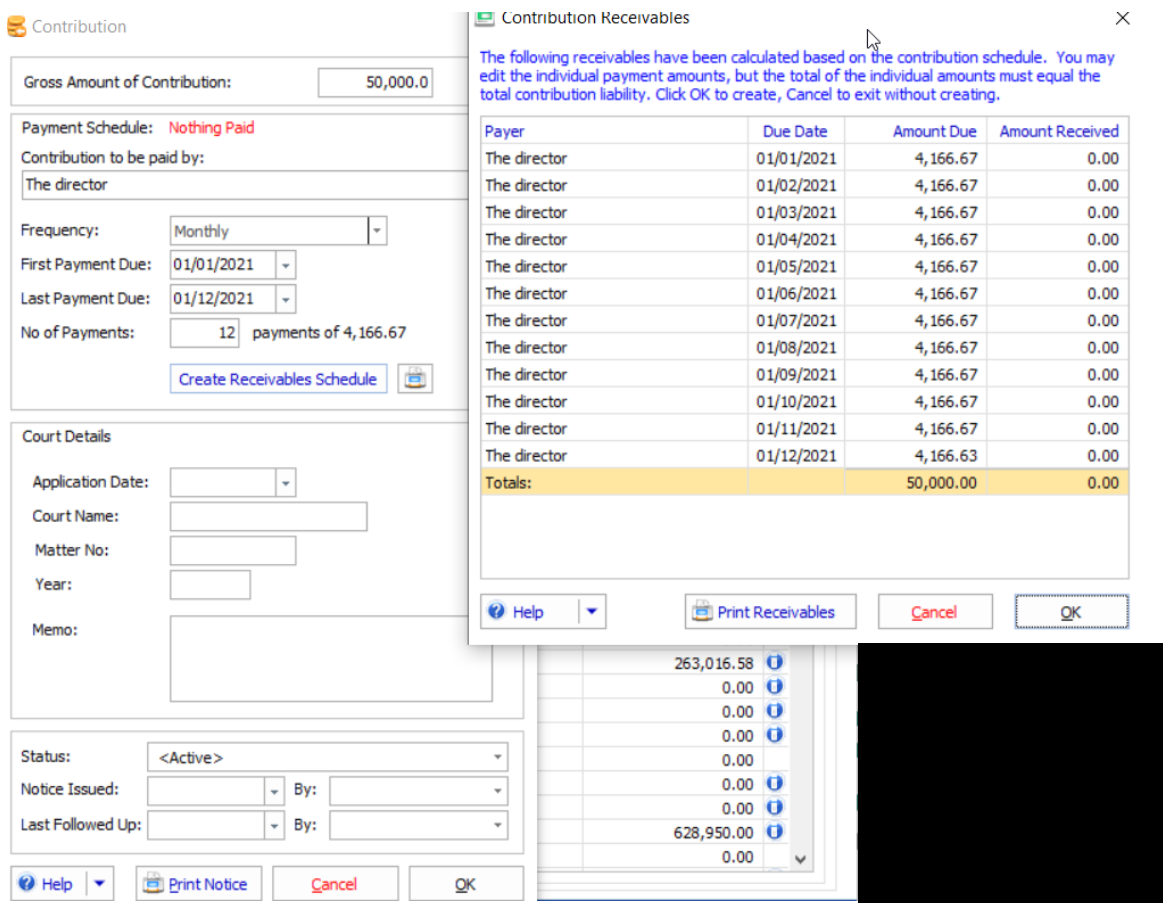Open Application Date calendar dropdown
The image size is (1171, 908).
285,483
